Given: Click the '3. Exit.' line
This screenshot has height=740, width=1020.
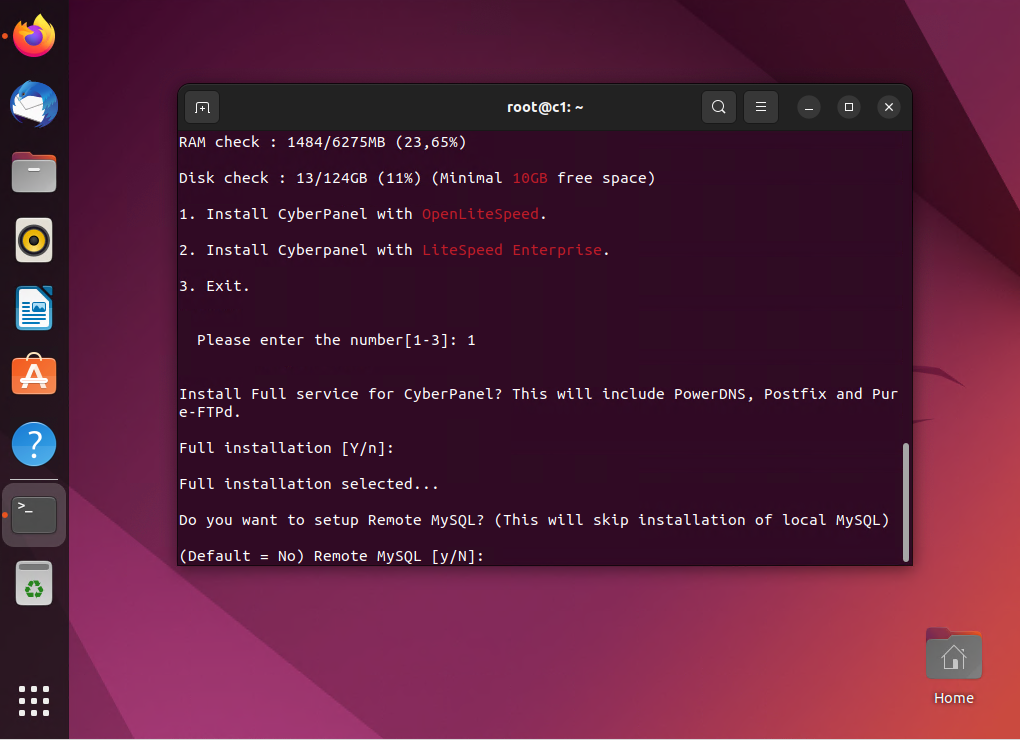Looking at the screenshot, I should pos(214,286).
